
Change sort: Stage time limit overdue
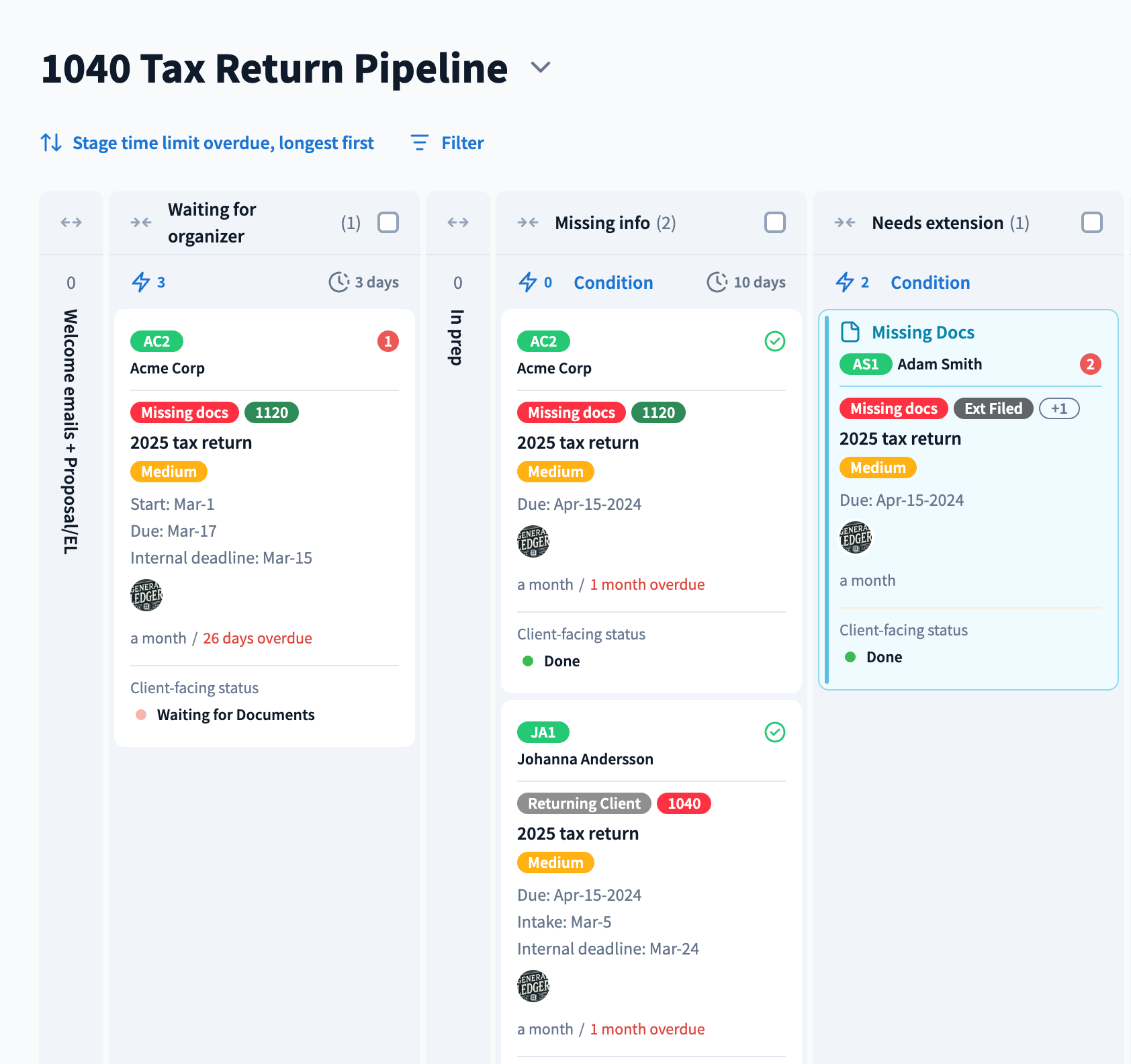(x=223, y=143)
